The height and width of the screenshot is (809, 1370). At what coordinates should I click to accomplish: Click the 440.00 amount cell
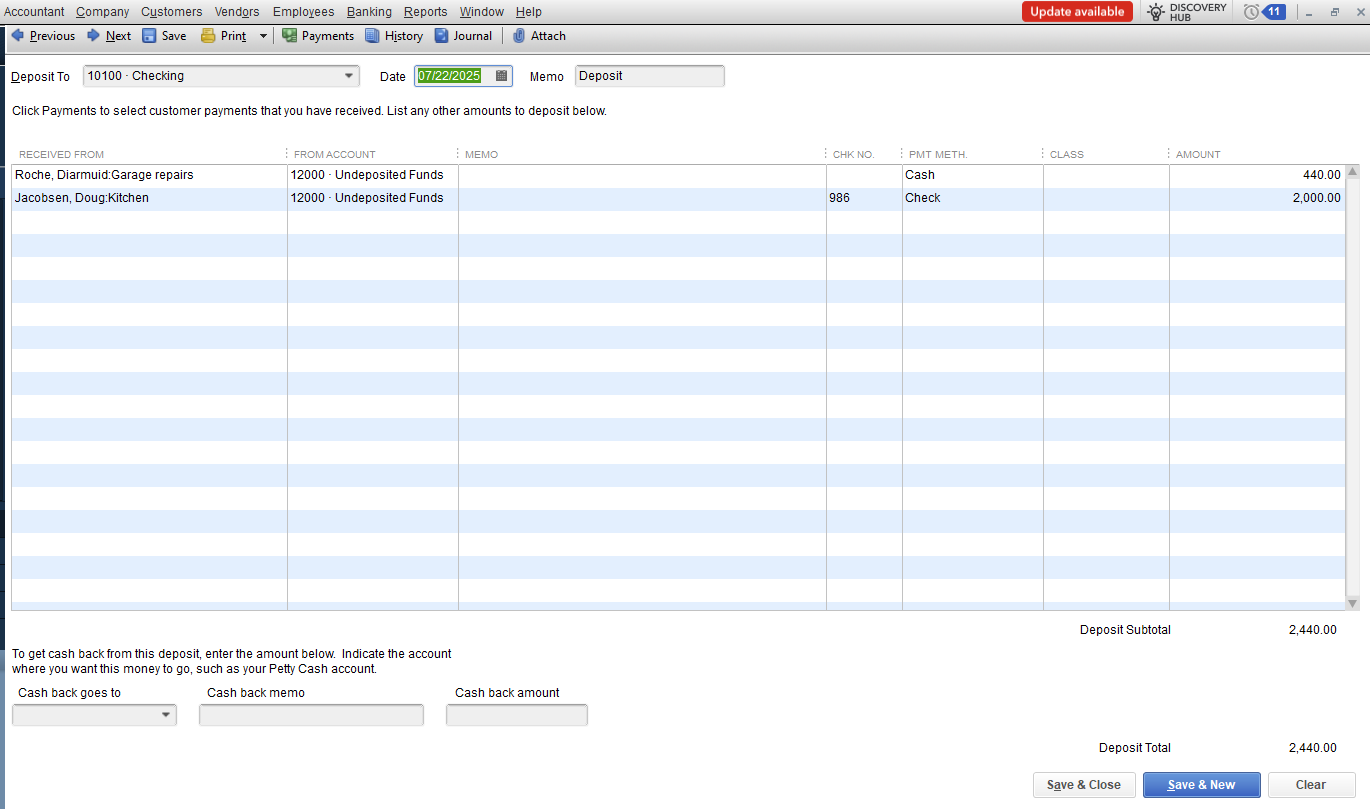[x=1257, y=175]
